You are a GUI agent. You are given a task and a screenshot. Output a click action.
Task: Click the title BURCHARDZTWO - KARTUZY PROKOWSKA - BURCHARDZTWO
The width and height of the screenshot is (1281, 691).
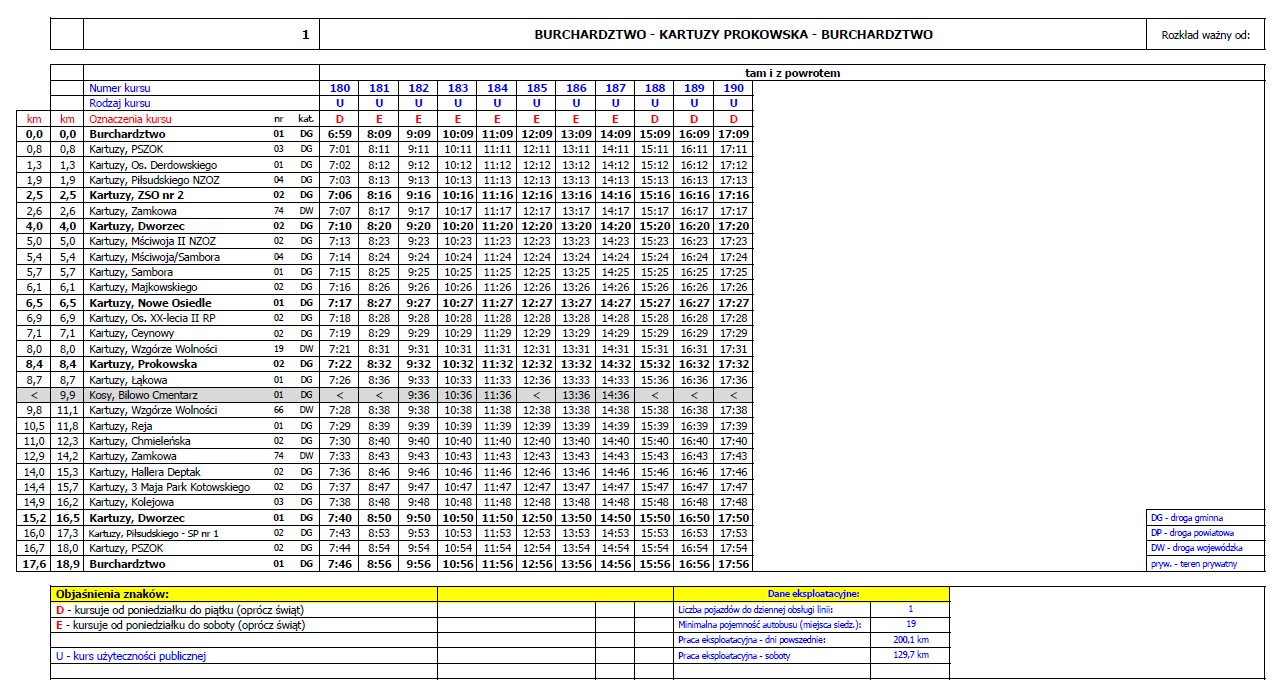point(733,34)
